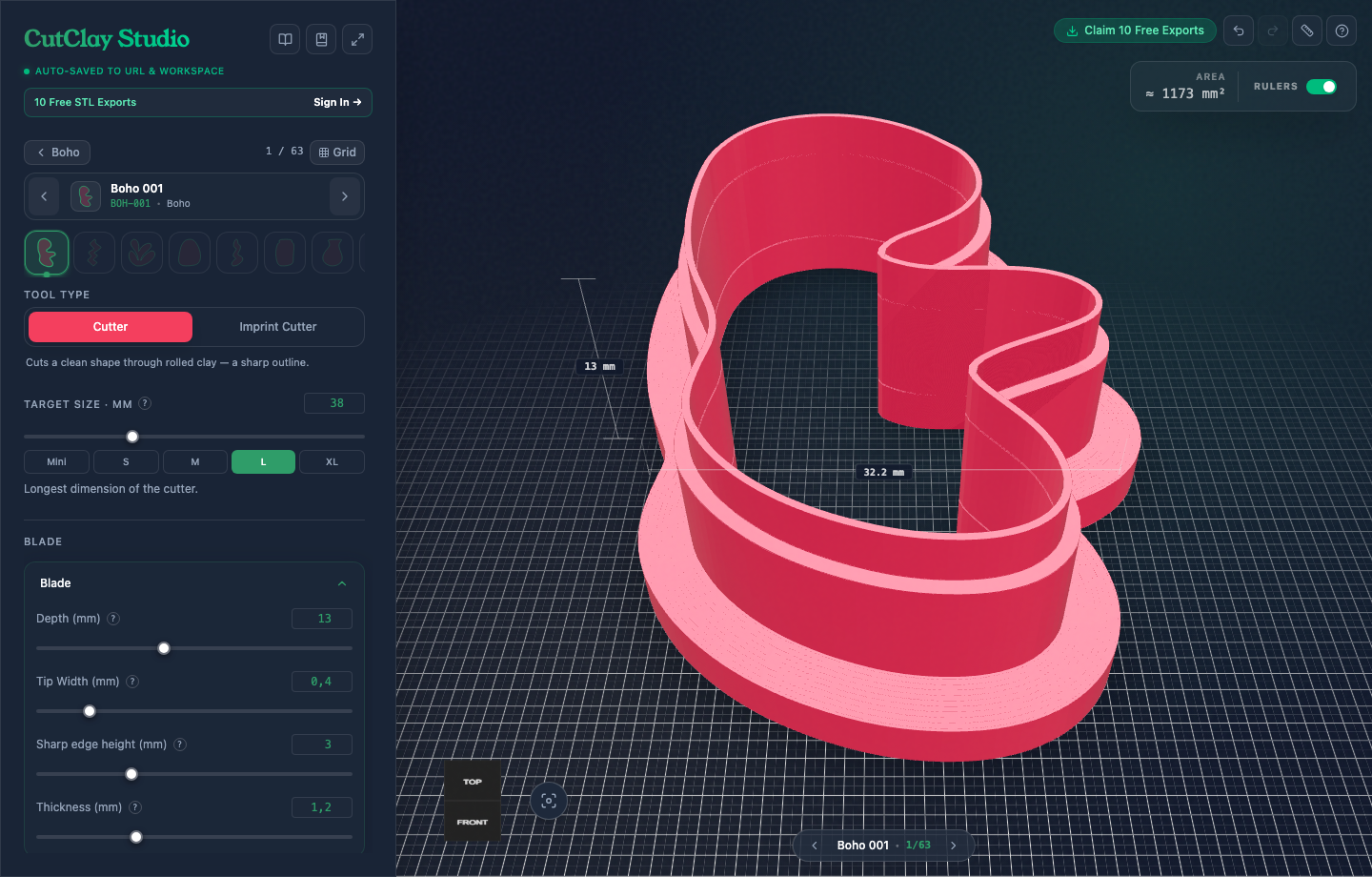The image size is (1372, 877).
Task: Show help for Thickness (mm)
Action: [x=135, y=807]
